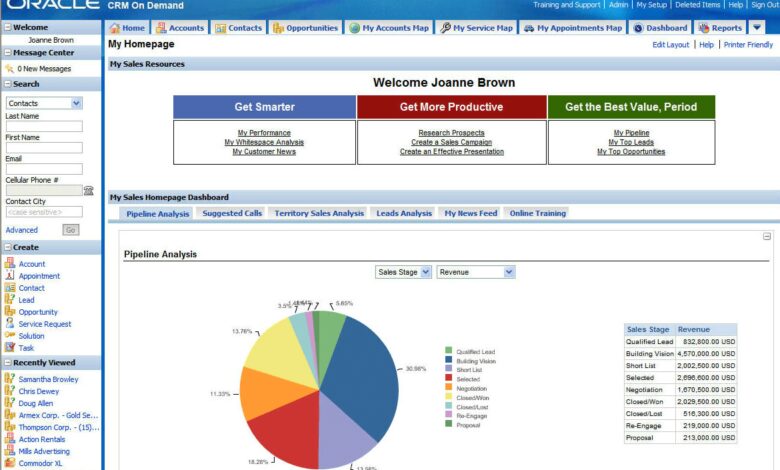The width and height of the screenshot is (780, 470).
Task: Click the Account icon in Create section
Action: click(10, 263)
